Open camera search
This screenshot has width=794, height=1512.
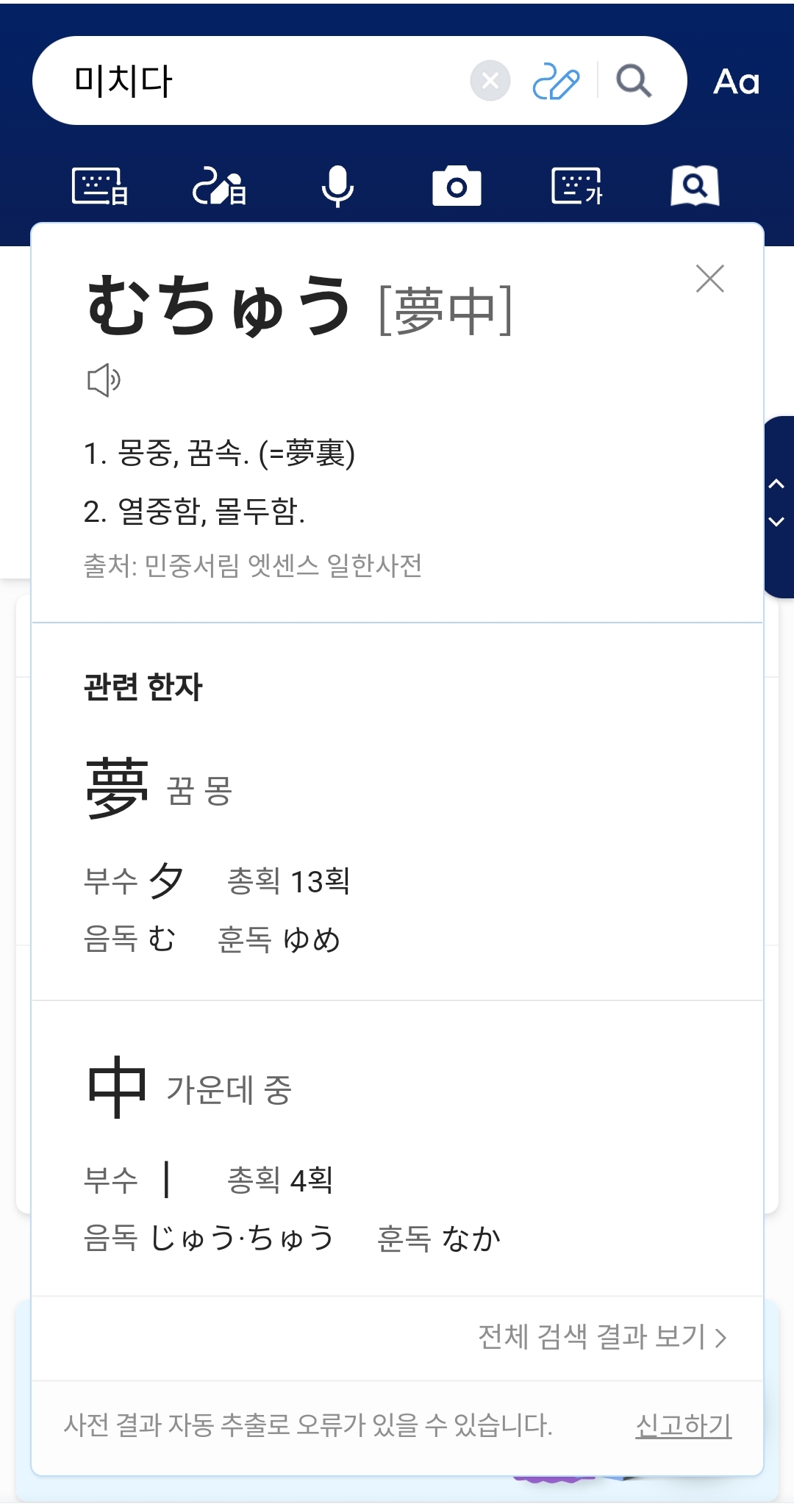coord(457,186)
